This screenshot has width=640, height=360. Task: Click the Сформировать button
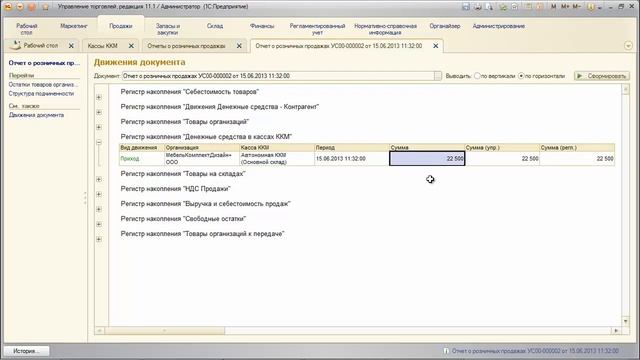point(602,76)
